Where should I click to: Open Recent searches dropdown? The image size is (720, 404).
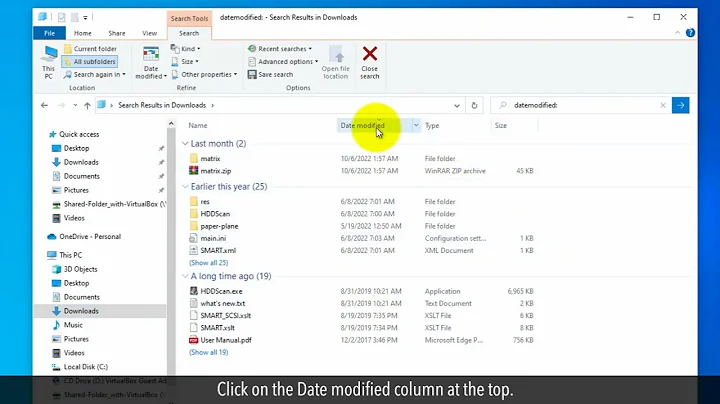coord(280,49)
